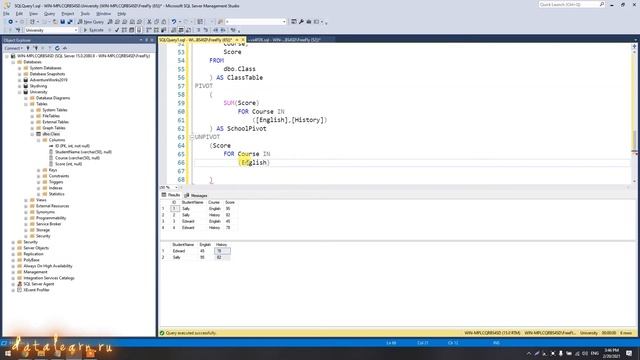Click in the Quick Launch search box
The width and height of the screenshot is (640, 360).
click(570, 4)
